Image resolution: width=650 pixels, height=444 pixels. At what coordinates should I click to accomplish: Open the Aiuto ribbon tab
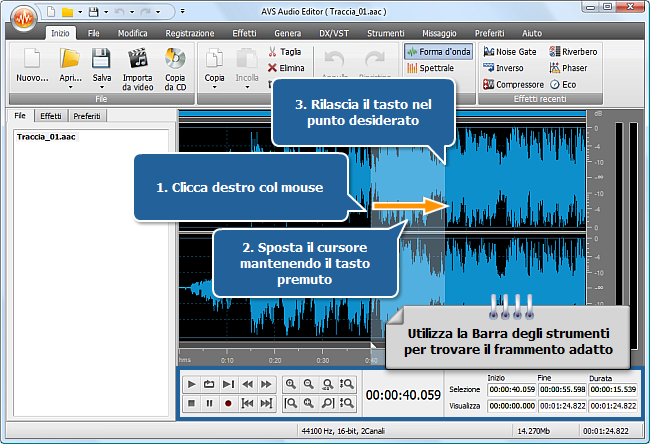pos(532,33)
